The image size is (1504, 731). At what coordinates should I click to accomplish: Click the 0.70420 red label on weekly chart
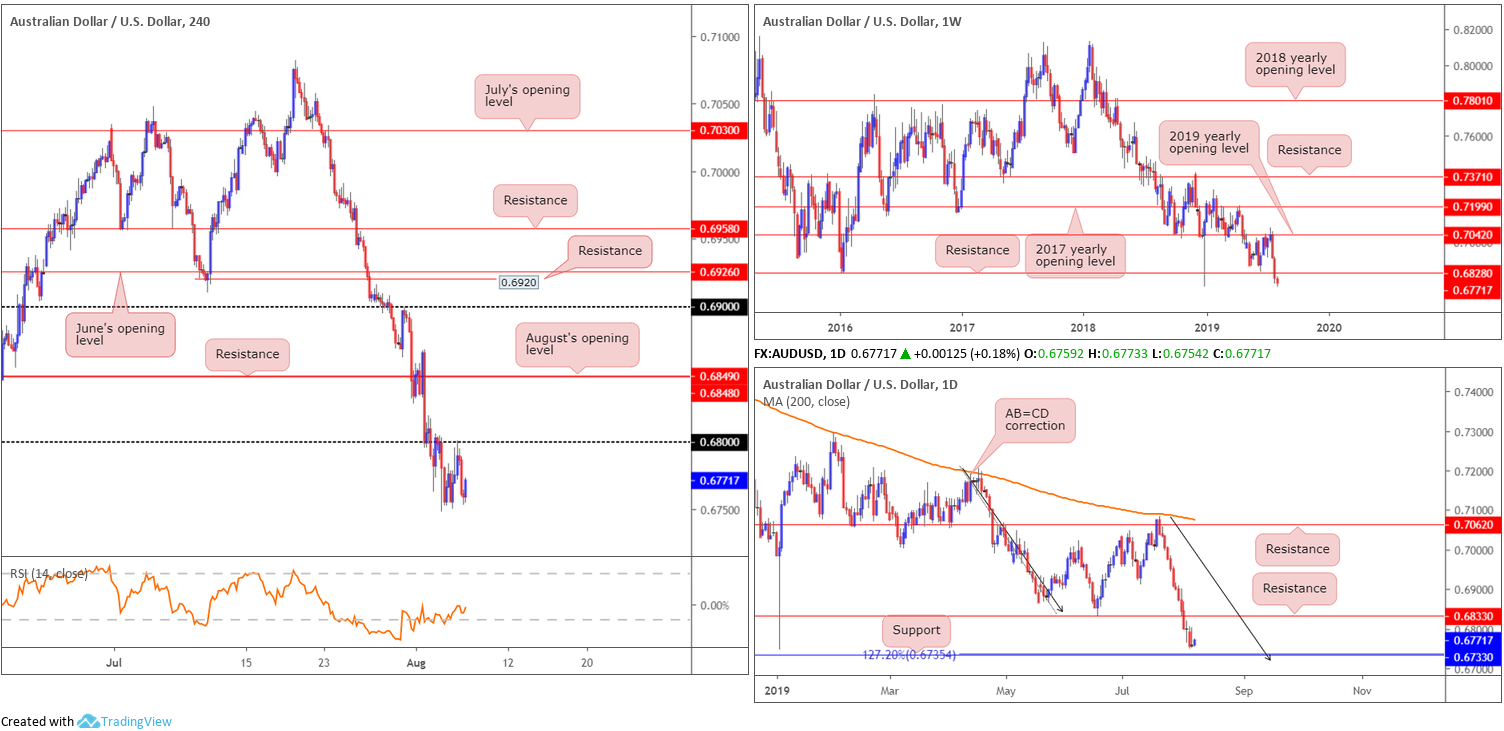tap(1473, 234)
